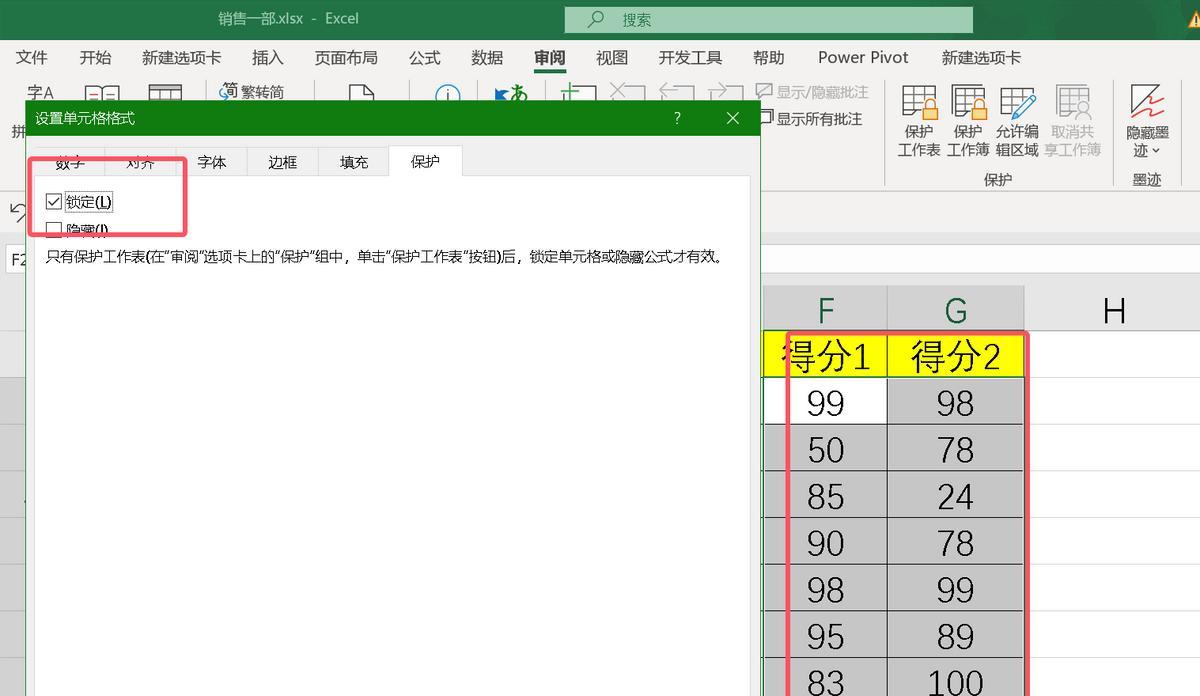The width and height of the screenshot is (1200, 696).
Task: Click the search (搜索) box in title bar
Action: coord(768,19)
